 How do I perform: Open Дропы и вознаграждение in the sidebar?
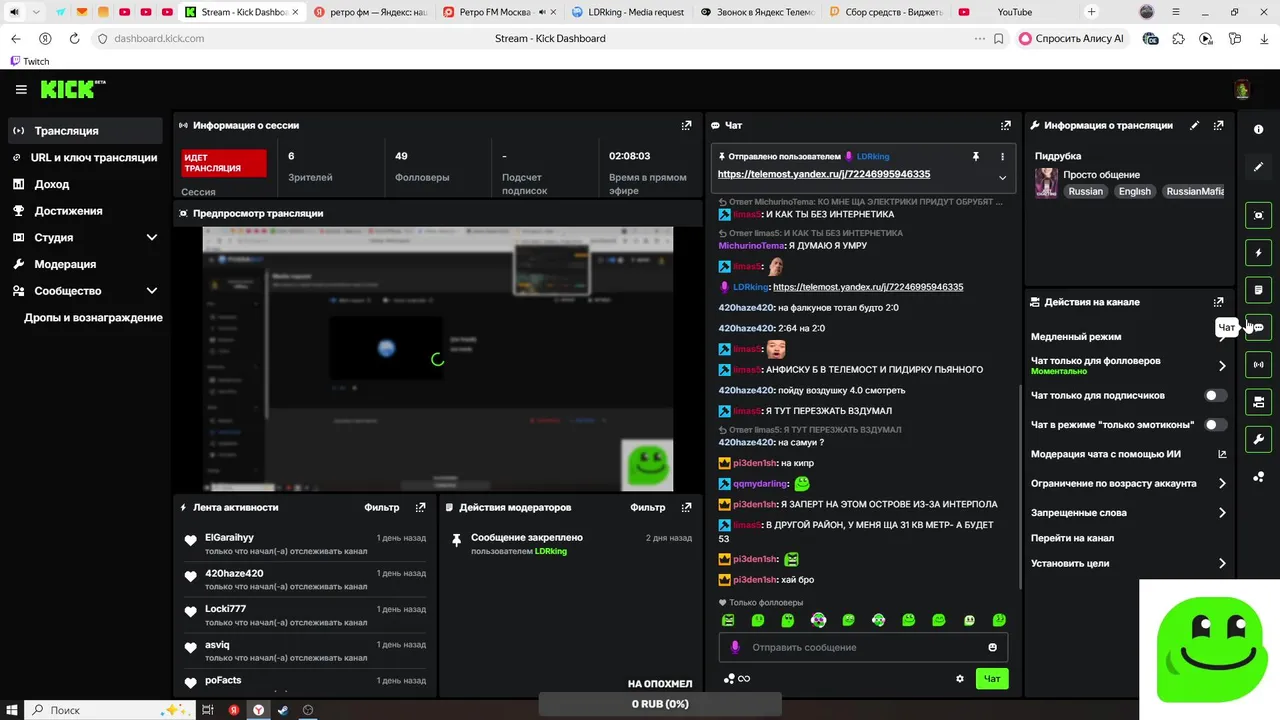tap(93, 318)
